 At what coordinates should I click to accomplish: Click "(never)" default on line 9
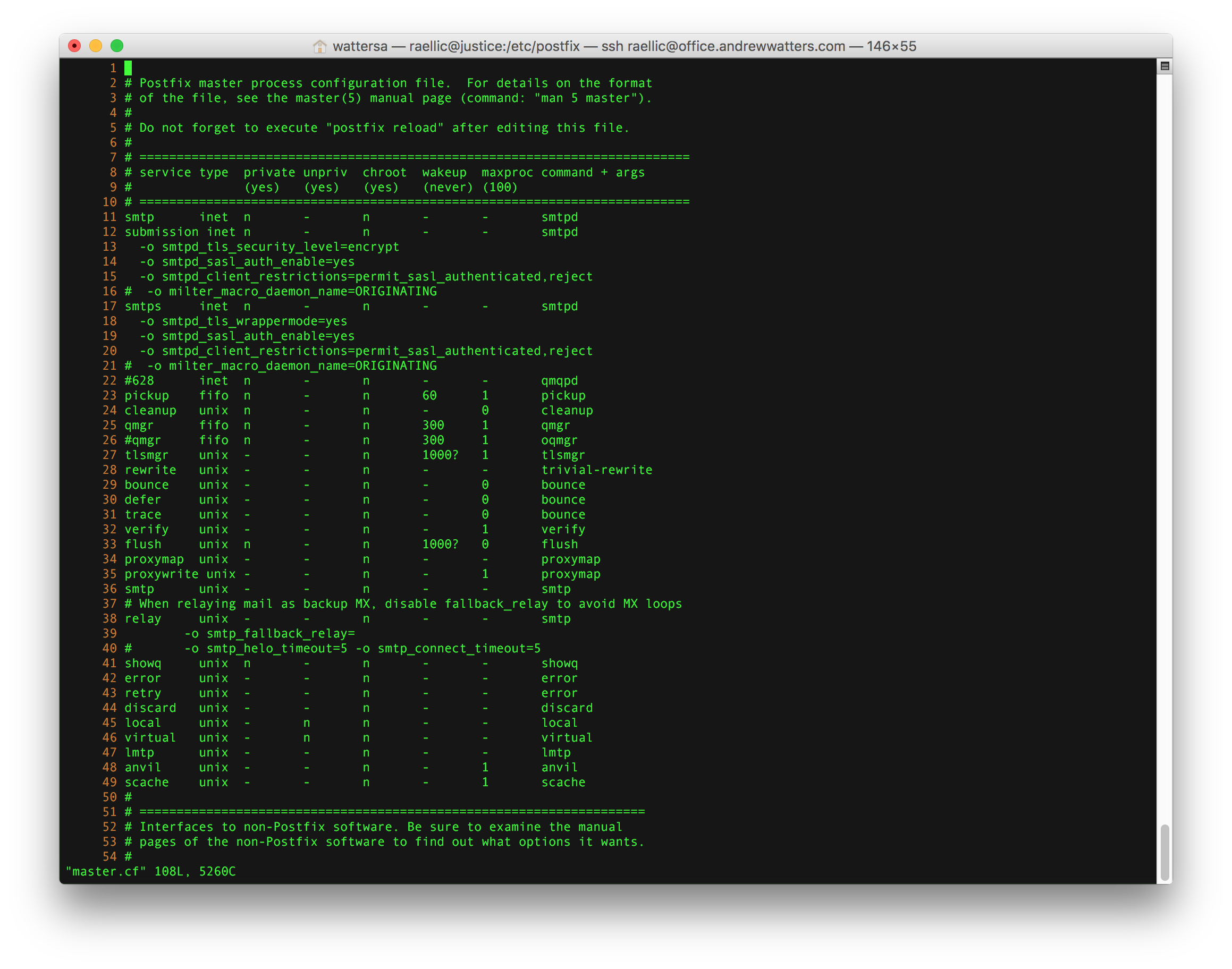click(x=448, y=187)
